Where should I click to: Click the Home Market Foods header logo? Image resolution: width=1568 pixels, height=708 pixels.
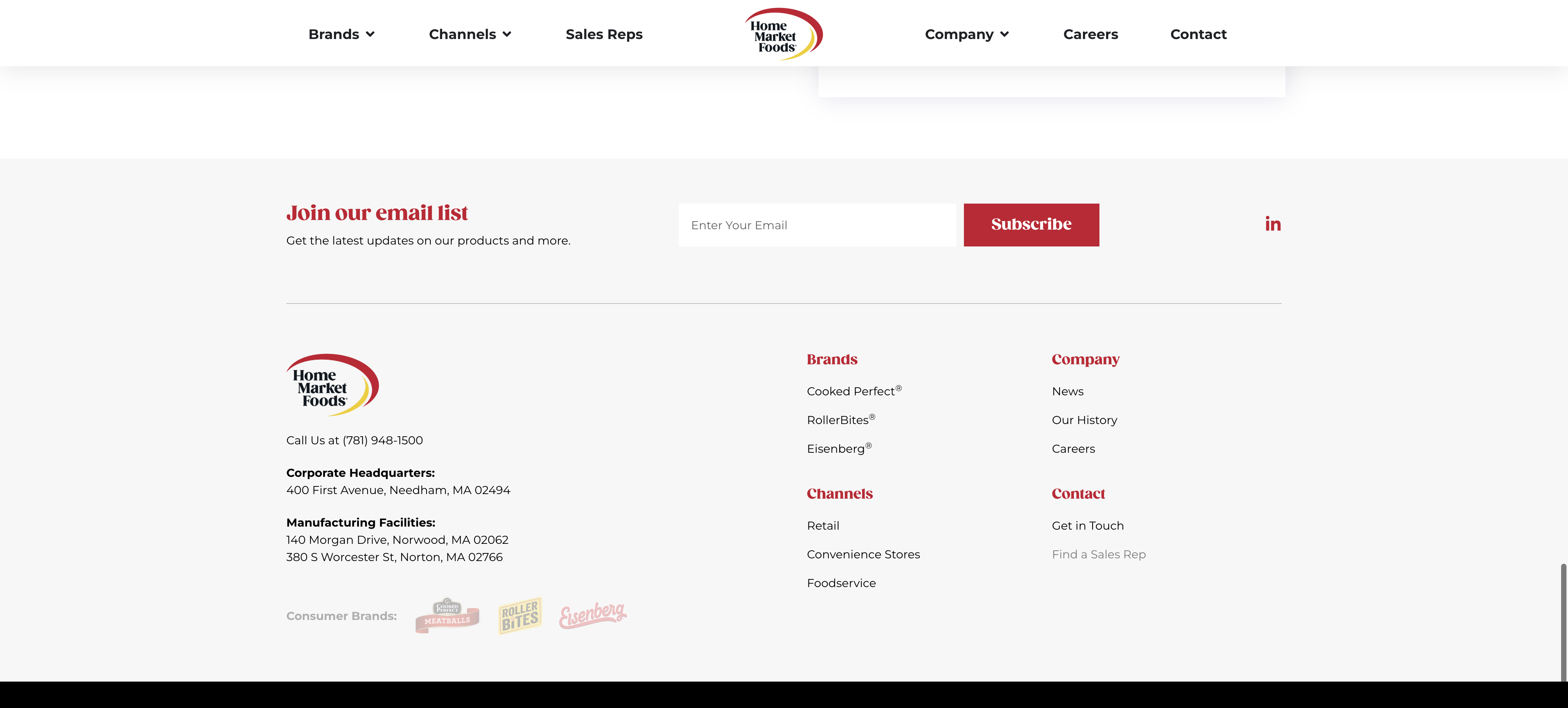pyautogui.click(x=783, y=34)
